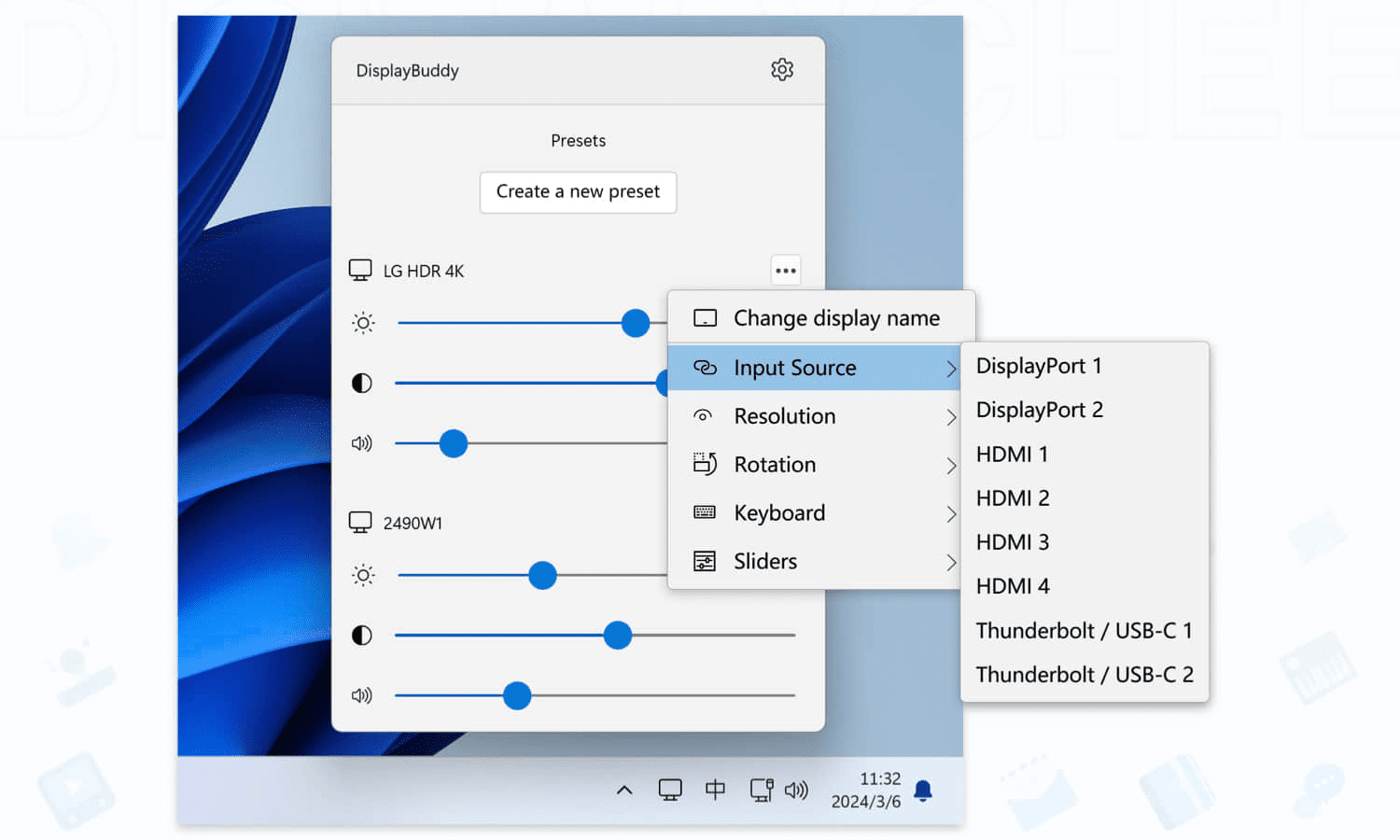Open DisplayBuddy settings via the gear icon
Screen dimensions: 1400x840
(x=782, y=69)
